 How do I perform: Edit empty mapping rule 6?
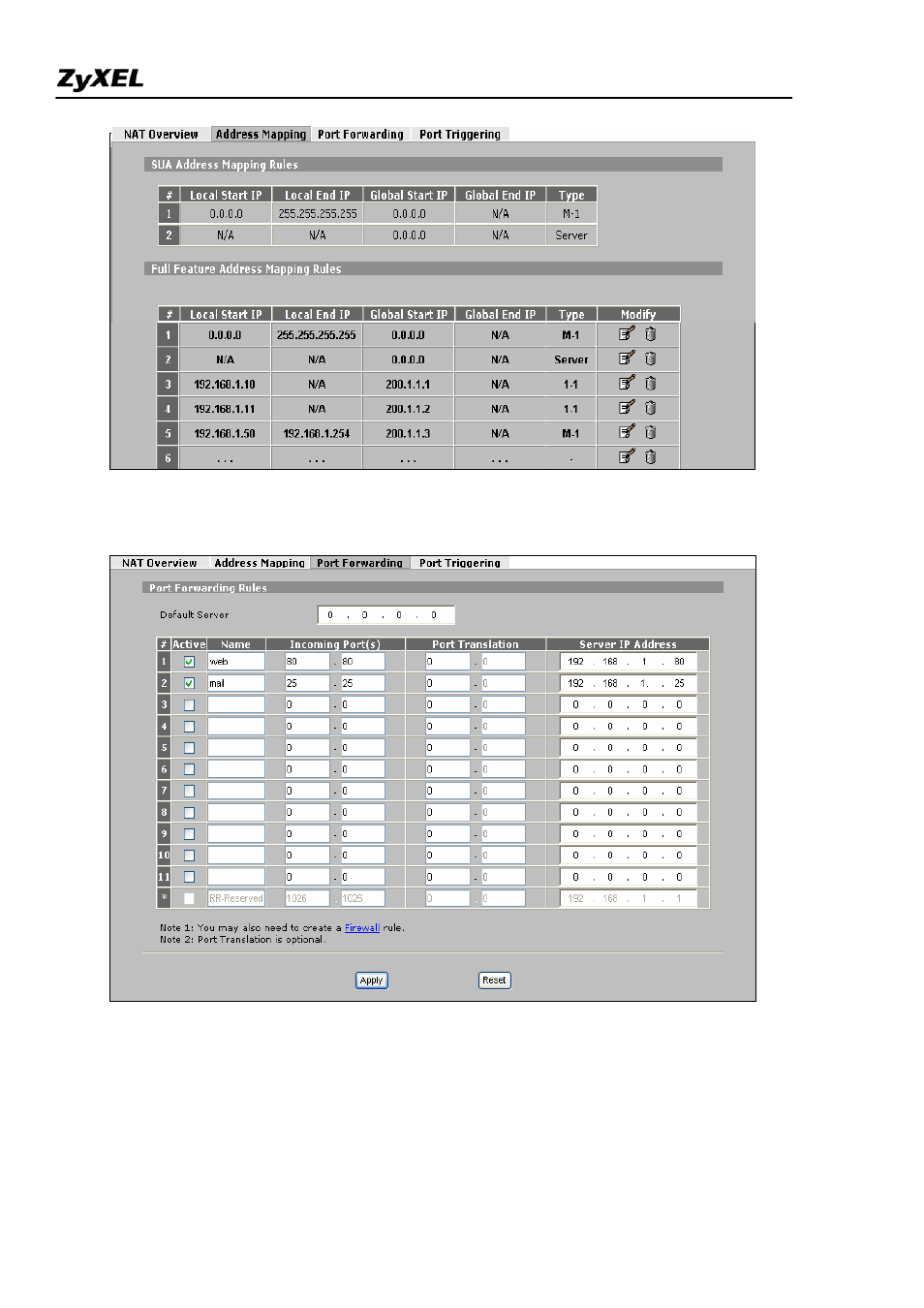(x=627, y=456)
